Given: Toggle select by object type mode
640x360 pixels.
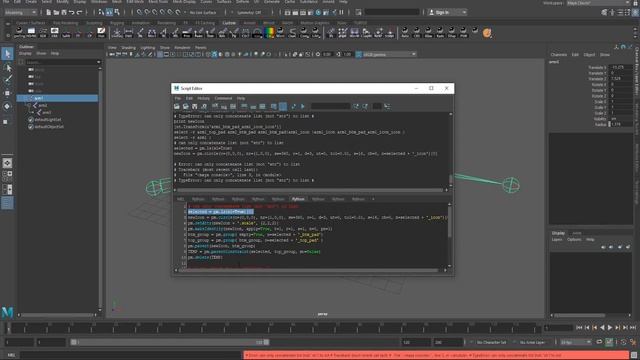Looking at the screenshot, I should coord(109,13).
